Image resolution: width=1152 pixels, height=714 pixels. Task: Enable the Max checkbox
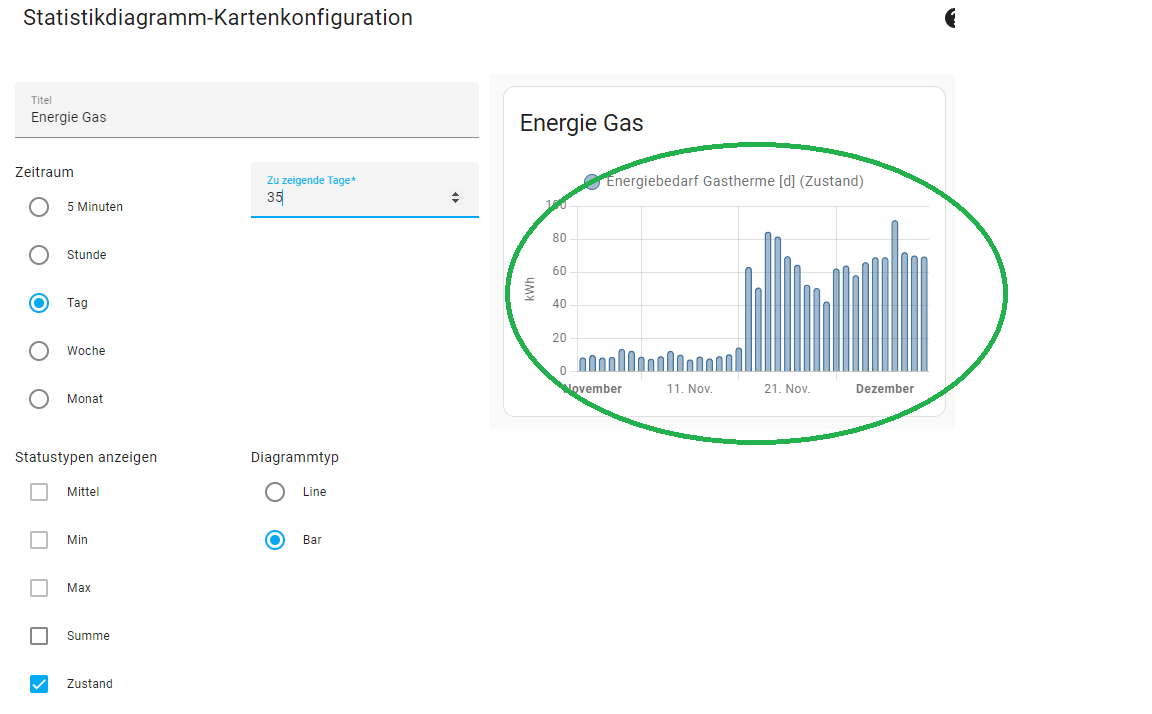(x=38, y=588)
